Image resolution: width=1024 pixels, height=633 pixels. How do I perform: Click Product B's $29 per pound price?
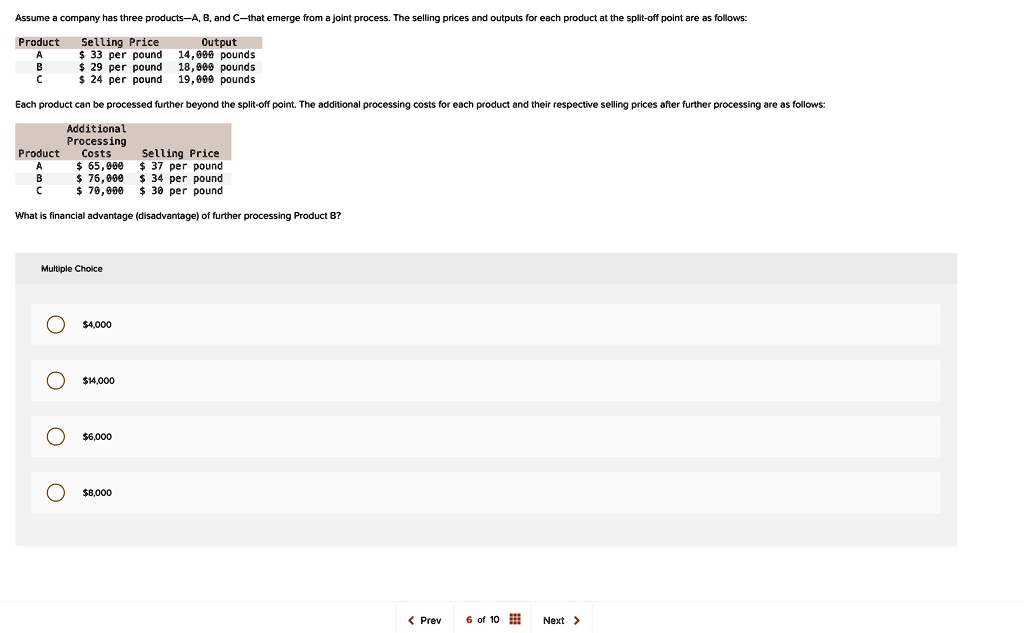(120, 67)
